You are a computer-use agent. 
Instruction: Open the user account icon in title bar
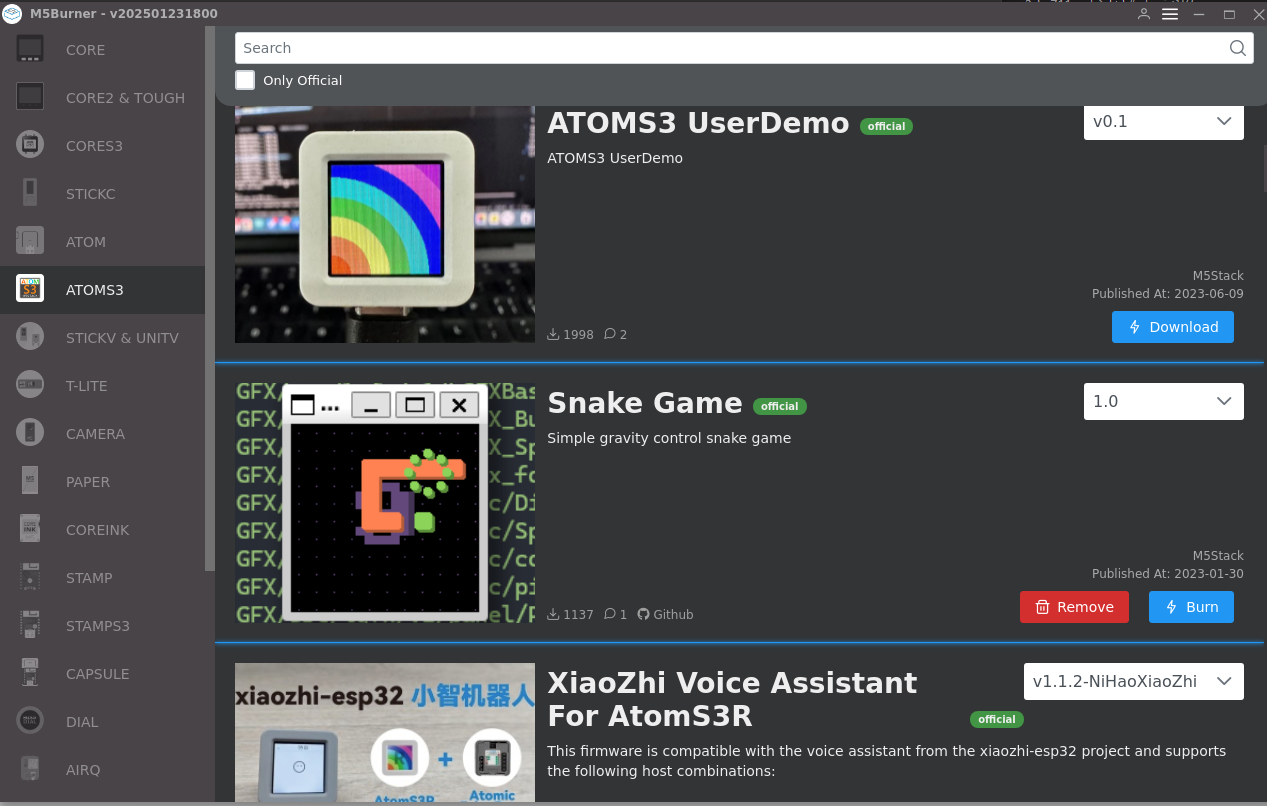click(x=1144, y=14)
